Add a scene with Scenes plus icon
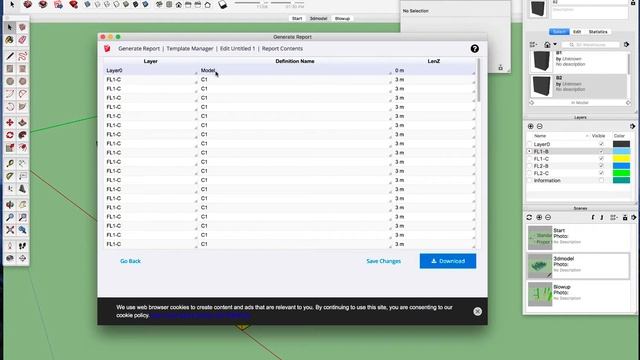640x360 pixels. [x=539, y=218]
